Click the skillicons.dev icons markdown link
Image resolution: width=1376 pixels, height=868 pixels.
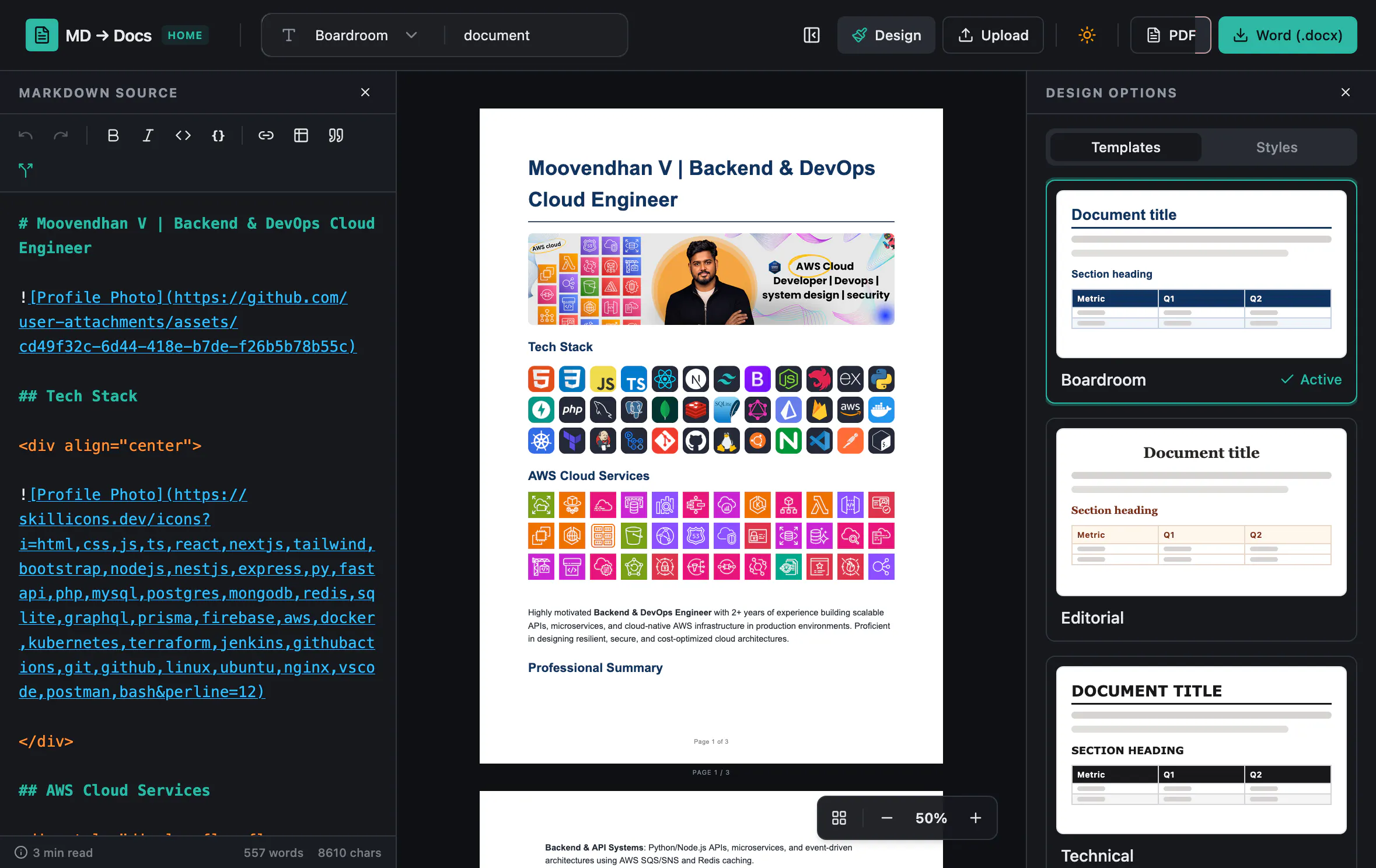[x=197, y=593]
